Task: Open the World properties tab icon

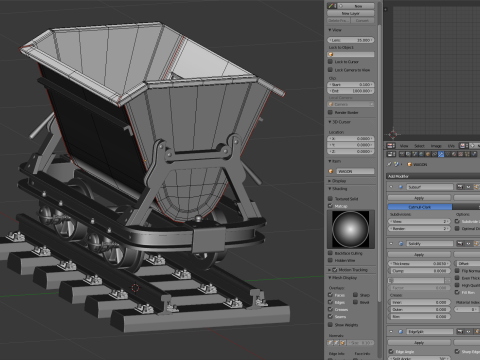Action: [421, 154]
